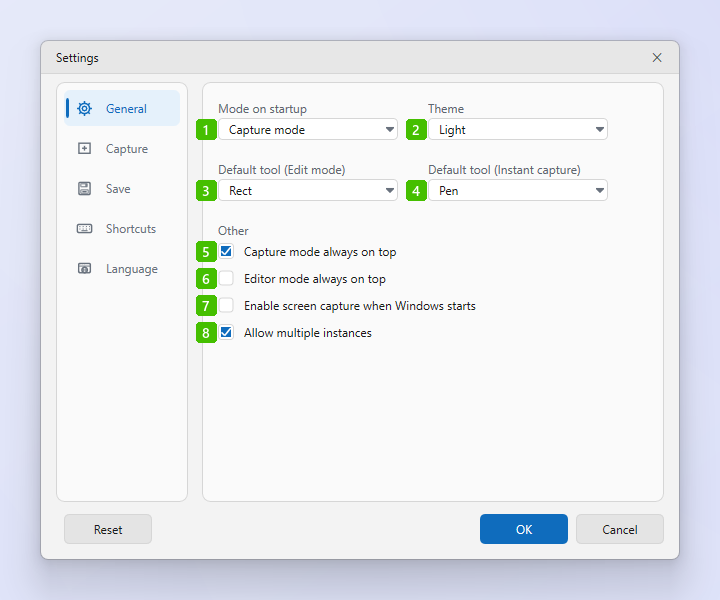Go to the Shortcuts settings tab
This screenshot has width=720, height=600.
pyautogui.click(x=122, y=228)
